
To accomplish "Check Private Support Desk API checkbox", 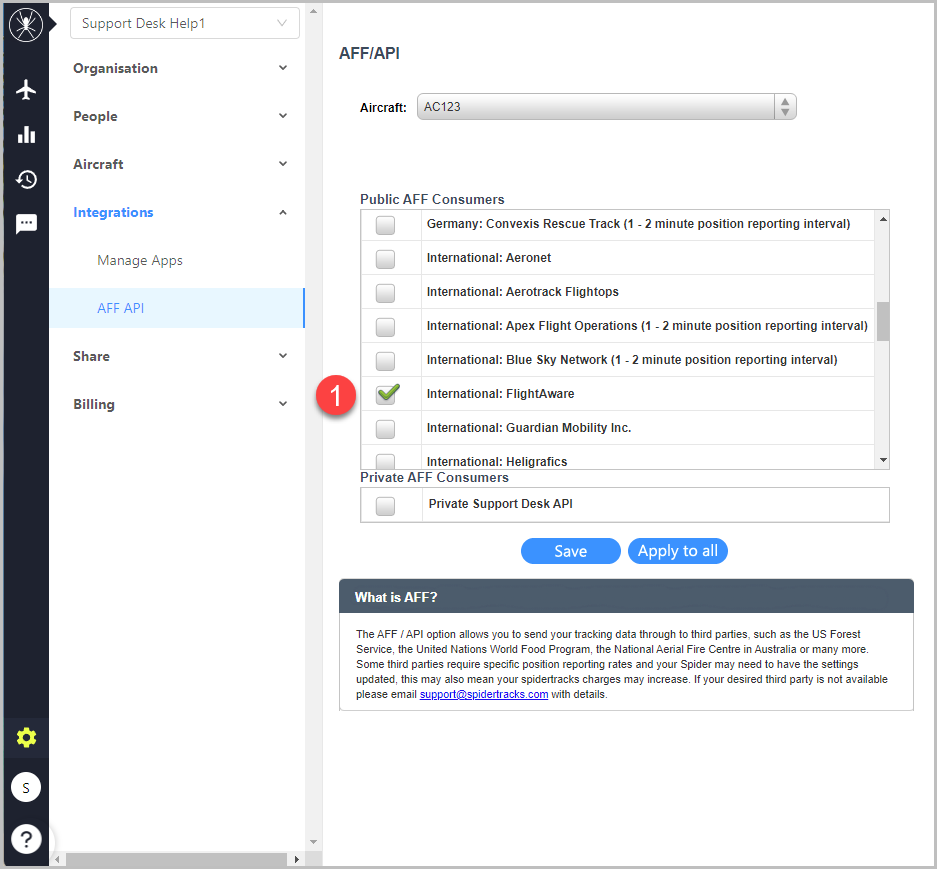I will click(385, 506).
